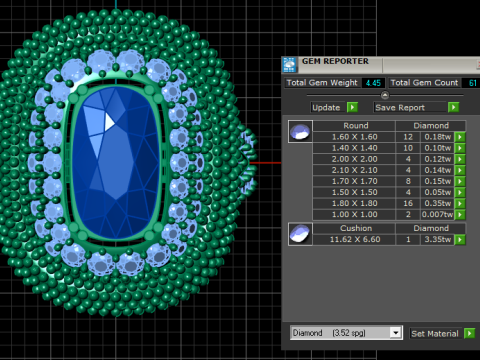Image resolution: width=480 pixels, height=360 pixels.
Task: Click the Total Gem Weight value 4.45
Action: pyautogui.click(x=373, y=83)
